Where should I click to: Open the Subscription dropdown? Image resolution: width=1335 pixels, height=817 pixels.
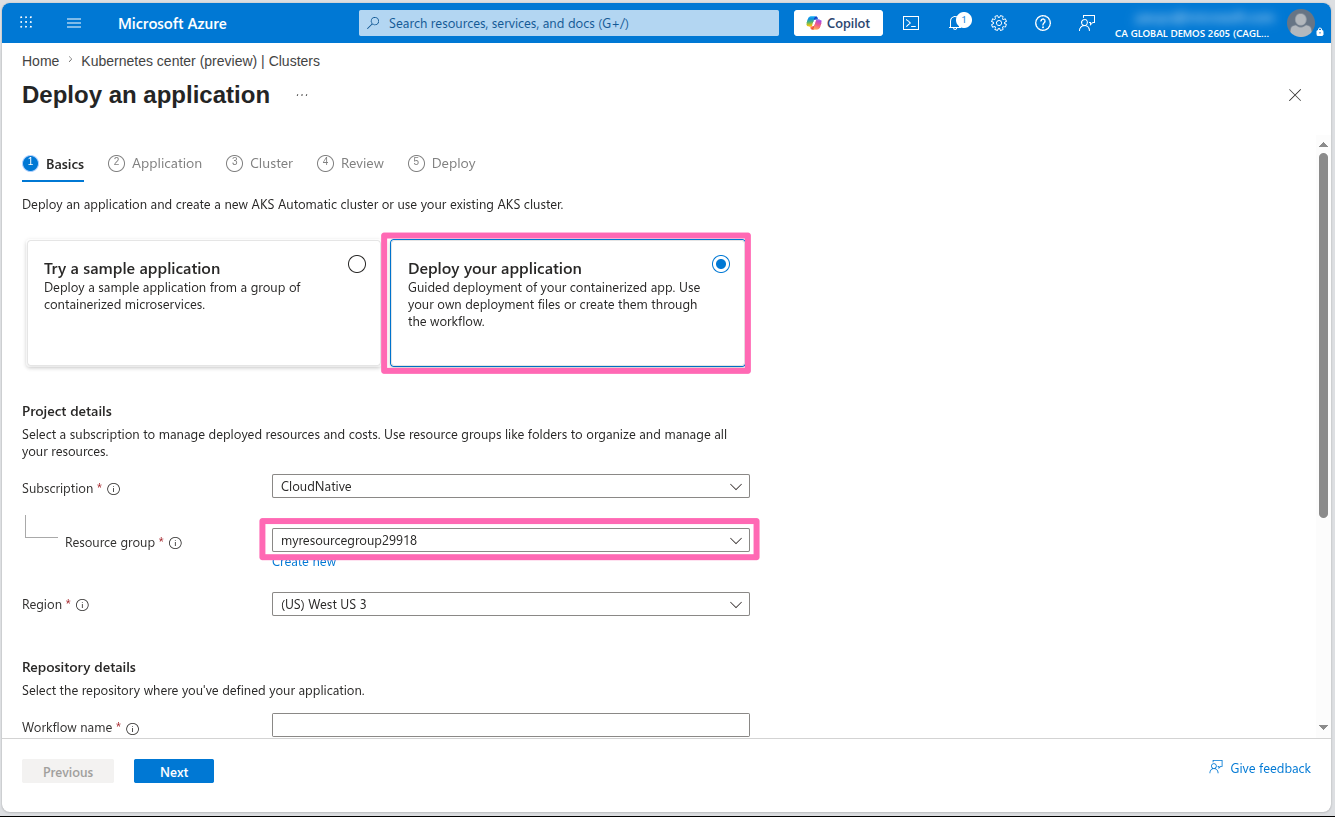(510, 486)
